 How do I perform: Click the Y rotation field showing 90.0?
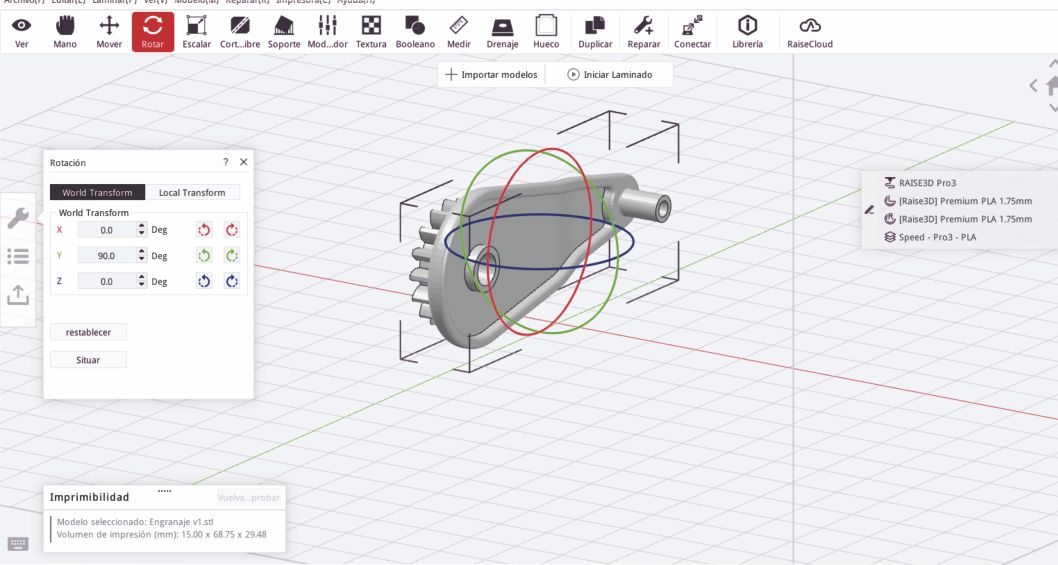107,256
